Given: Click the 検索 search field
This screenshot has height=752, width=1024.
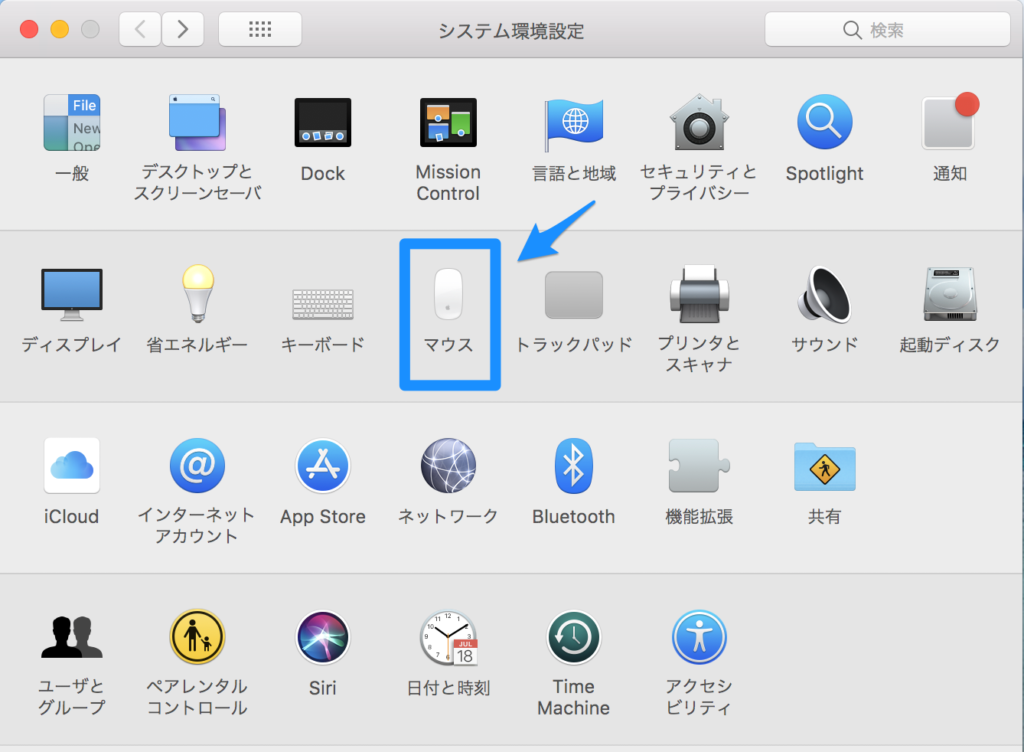Looking at the screenshot, I should point(888,29).
